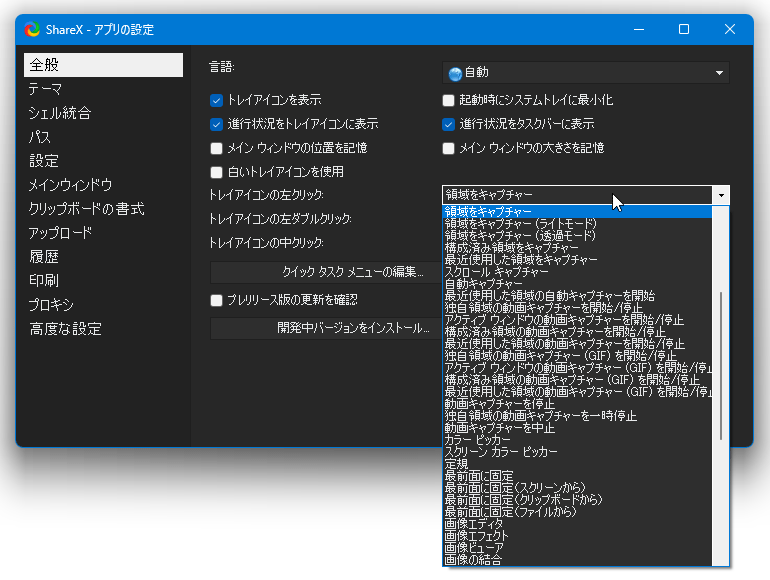Select スクリーン カラー ピッカー option
The width and height of the screenshot is (770, 580).
(x=577, y=452)
